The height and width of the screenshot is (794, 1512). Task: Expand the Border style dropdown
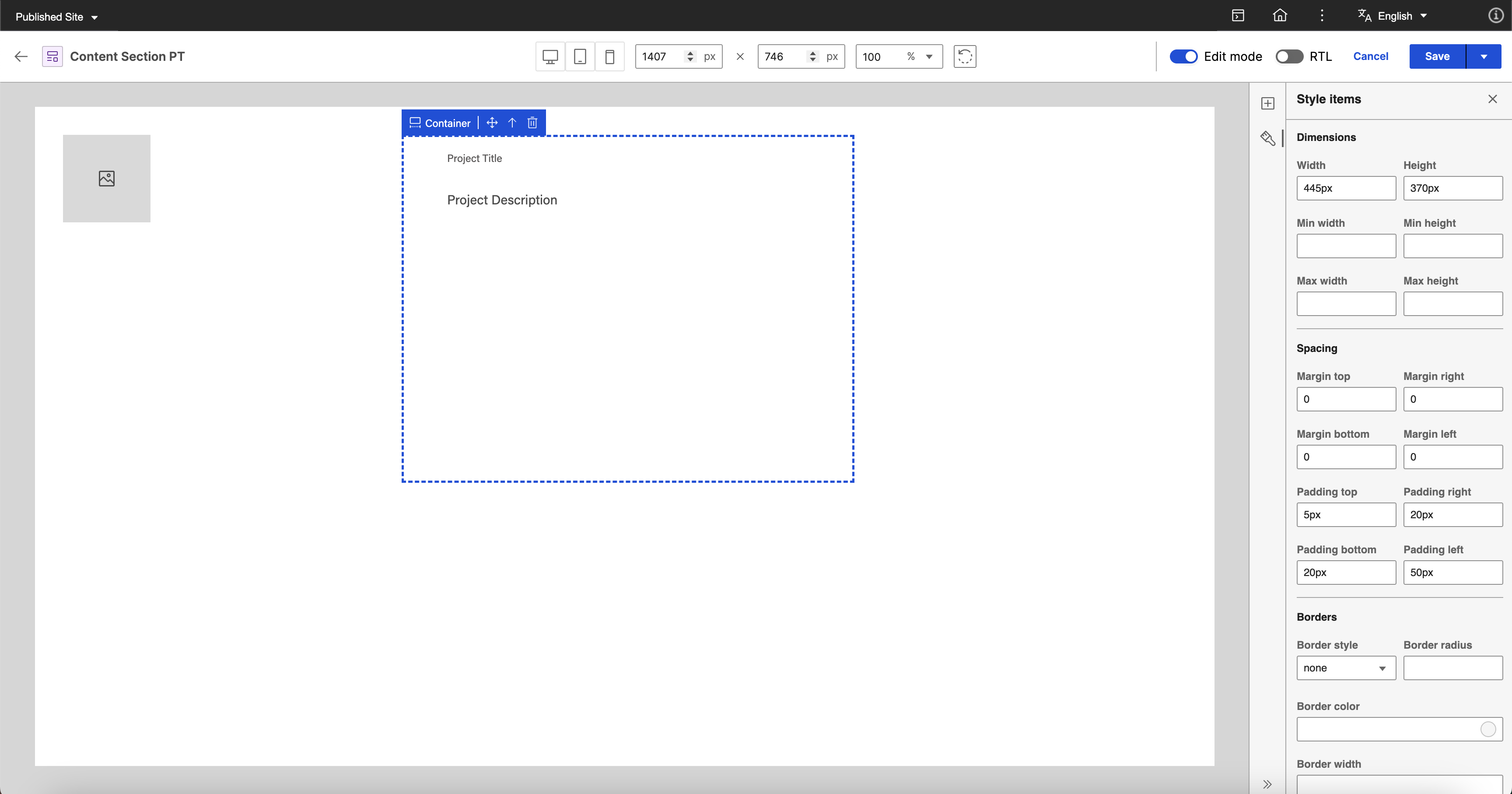pyautogui.click(x=1345, y=668)
